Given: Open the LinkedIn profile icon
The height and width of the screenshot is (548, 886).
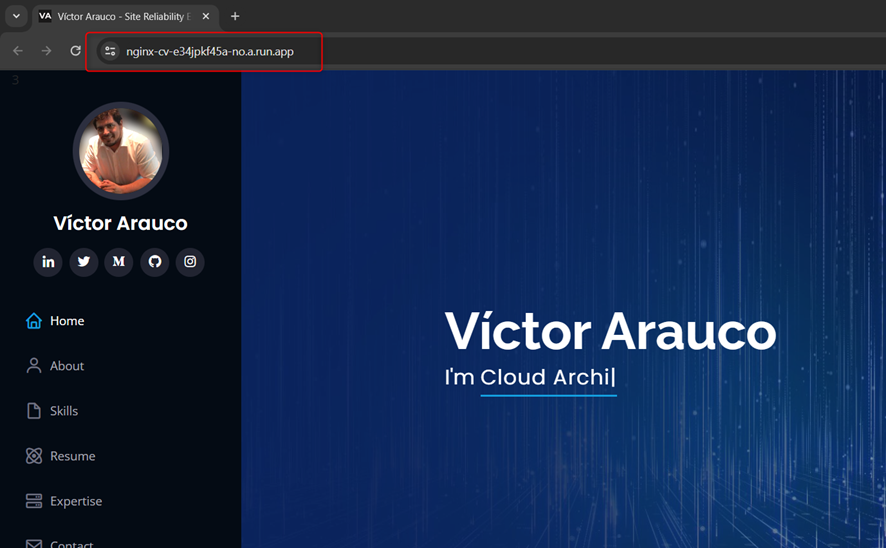Looking at the screenshot, I should 48,262.
